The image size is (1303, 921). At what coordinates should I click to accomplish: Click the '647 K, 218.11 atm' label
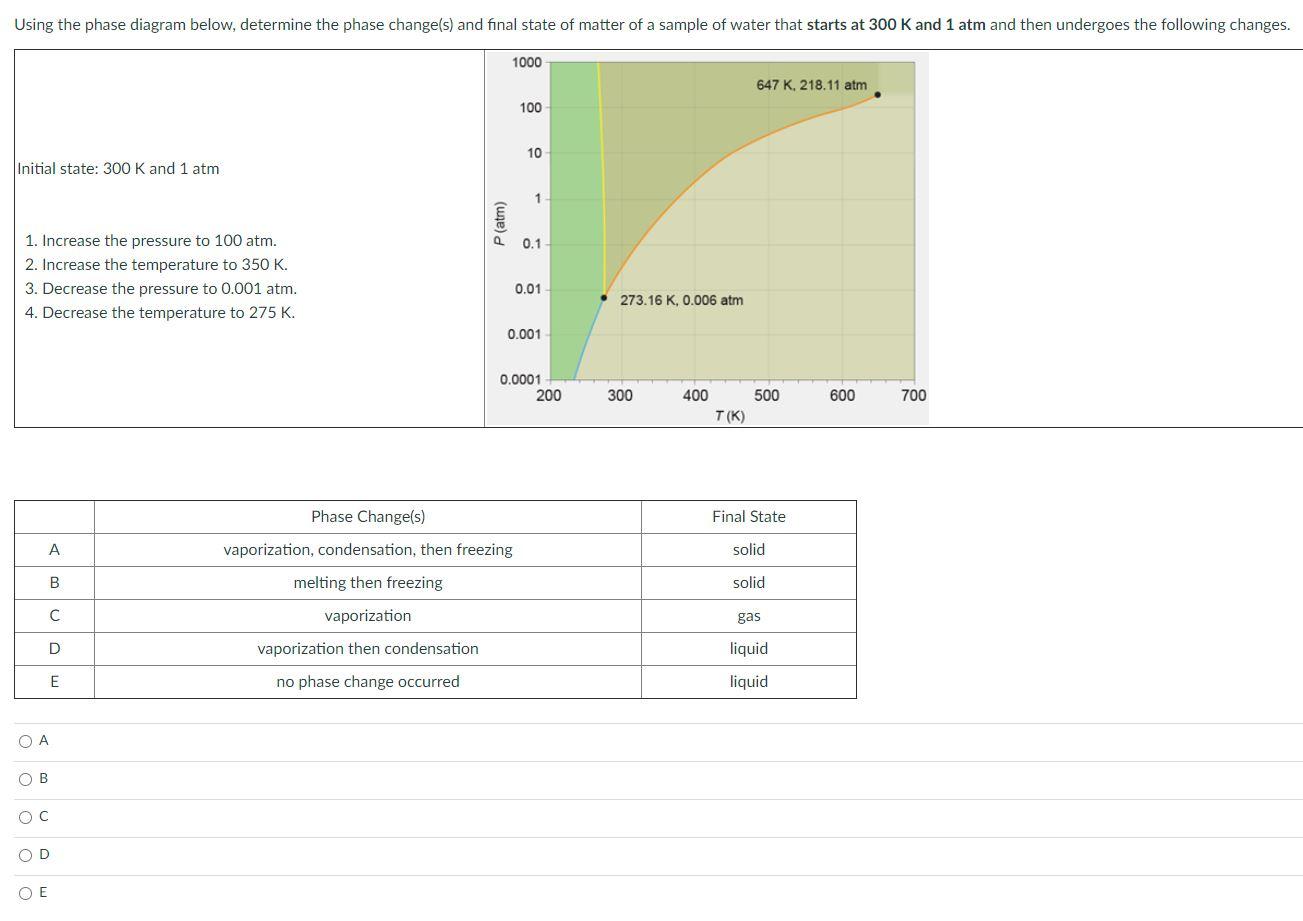pyautogui.click(x=811, y=85)
